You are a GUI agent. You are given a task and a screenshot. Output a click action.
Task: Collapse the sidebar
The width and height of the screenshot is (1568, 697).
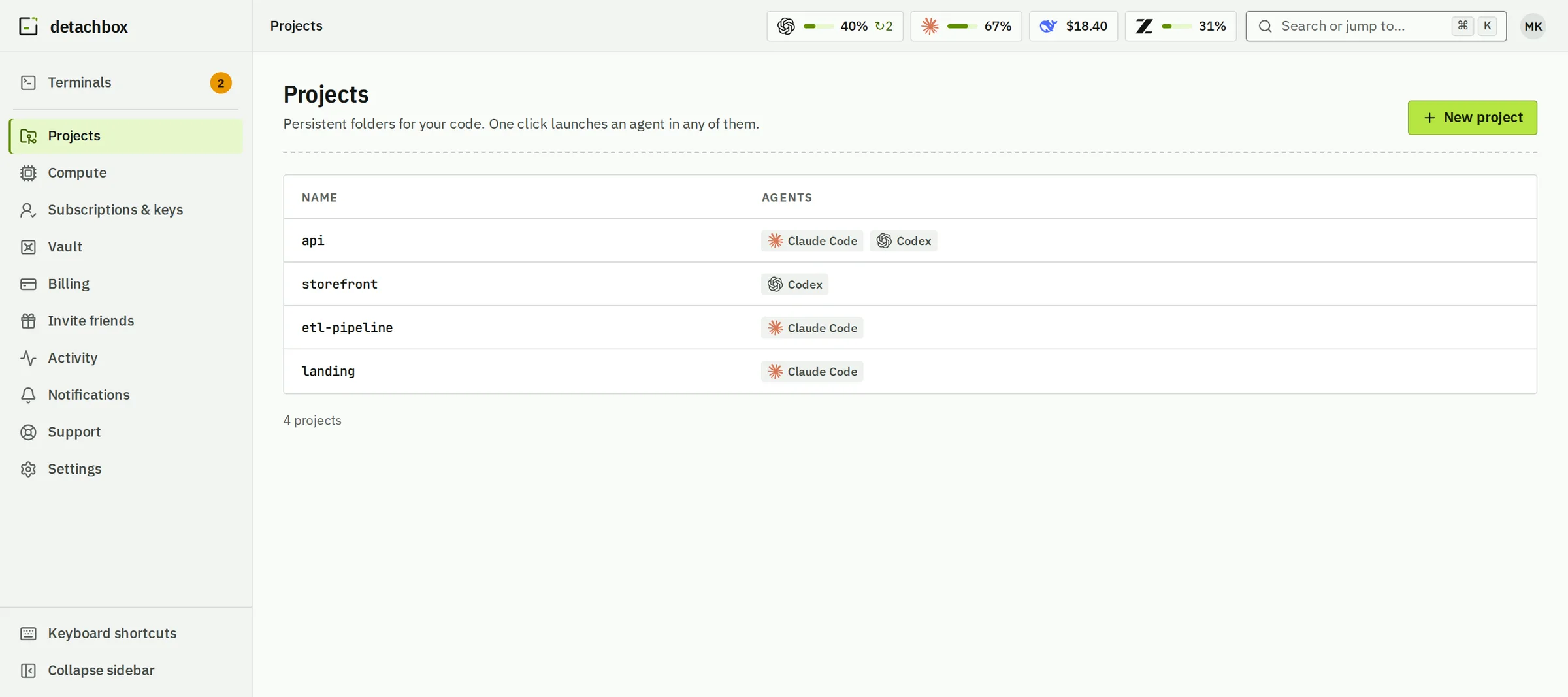125,671
